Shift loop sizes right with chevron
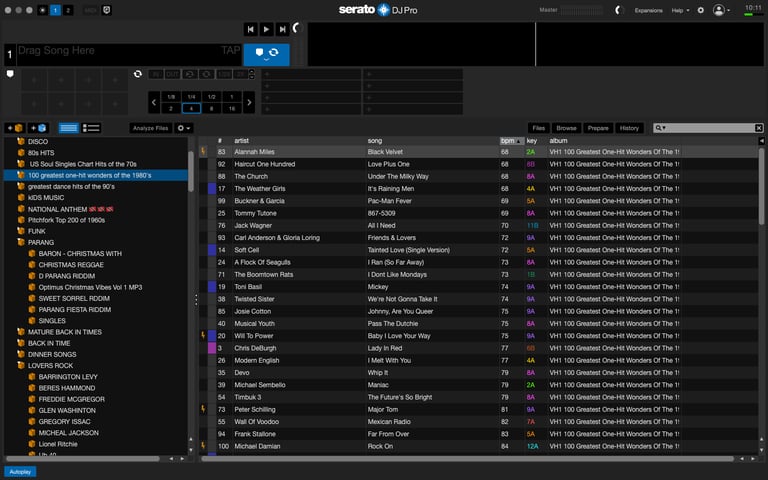768x480 pixels. tap(249, 102)
